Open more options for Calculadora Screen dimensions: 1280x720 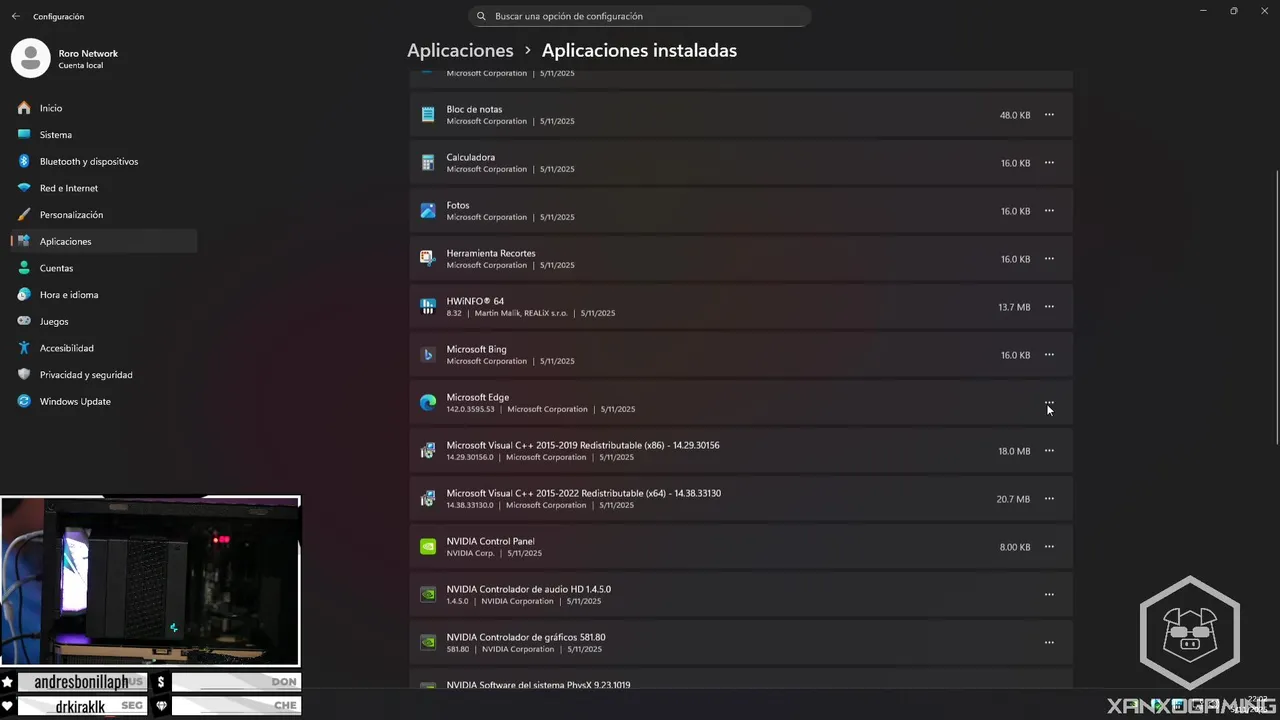pos(1049,163)
